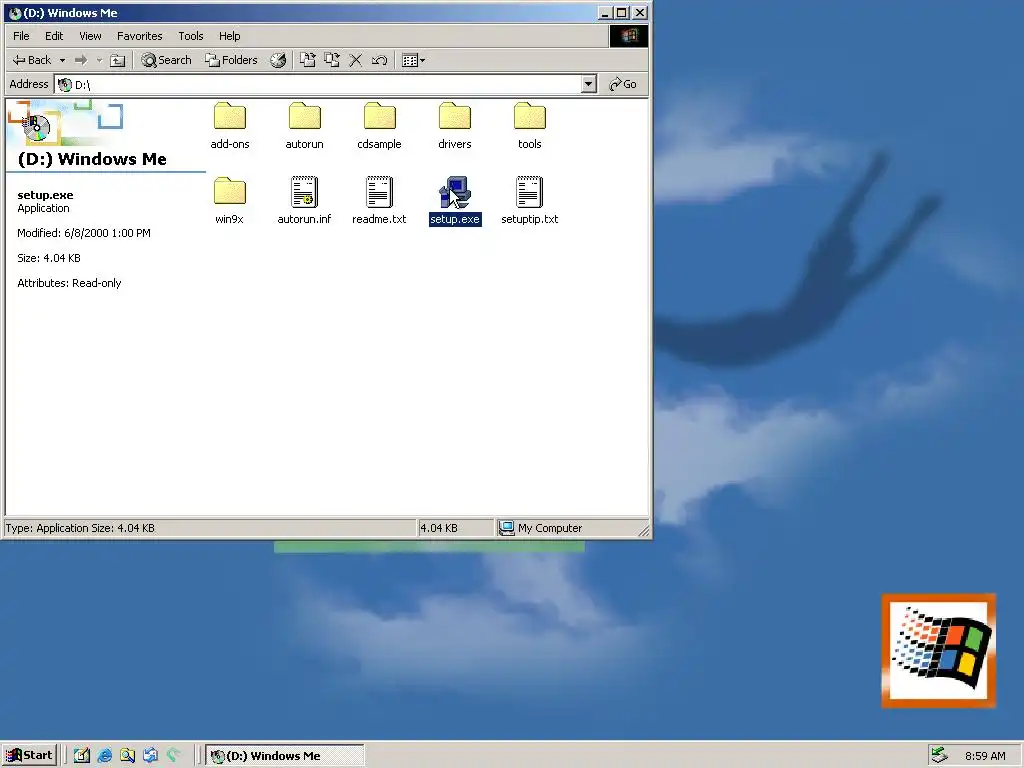1024x768 pixels.
Task: Click the title bar CD icon
Action: tap(14, 13)
